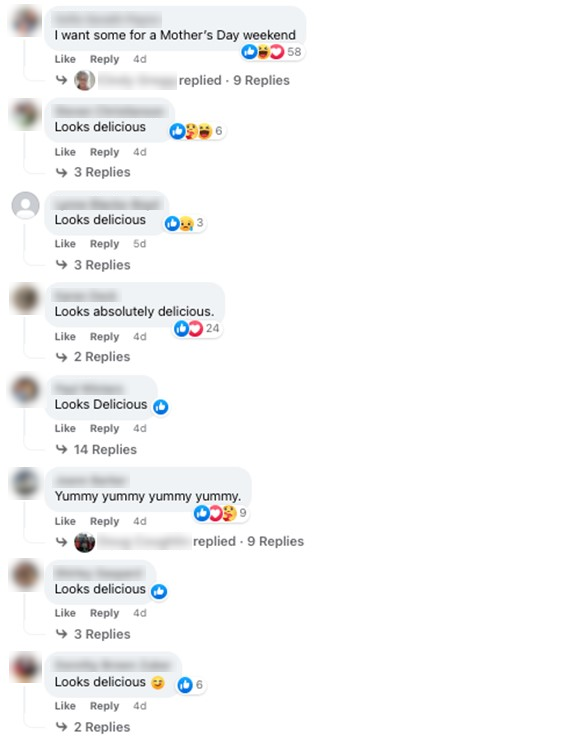Click thumbs-up showing 6 on last comment
The image size is (585, 742).
pos(190,685)
